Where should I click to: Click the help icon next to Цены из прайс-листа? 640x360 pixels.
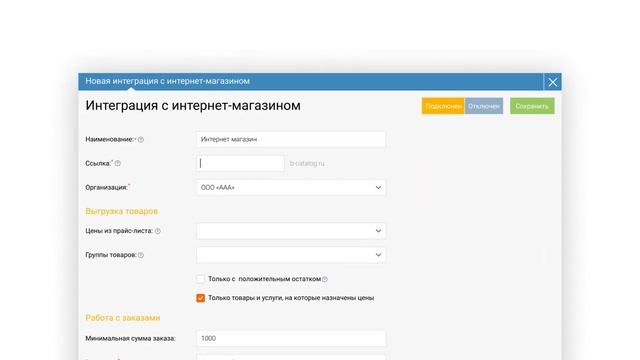click(x=158, y=231)
